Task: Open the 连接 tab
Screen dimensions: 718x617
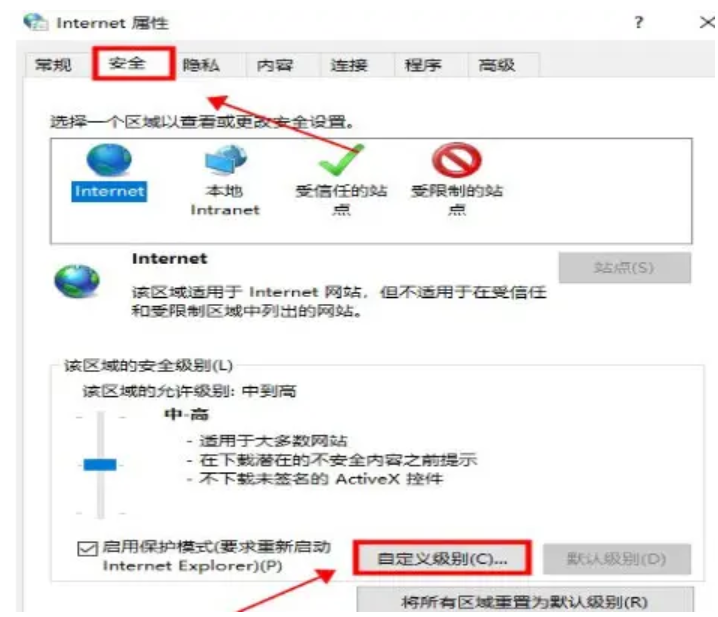Action: pos(349,65)
